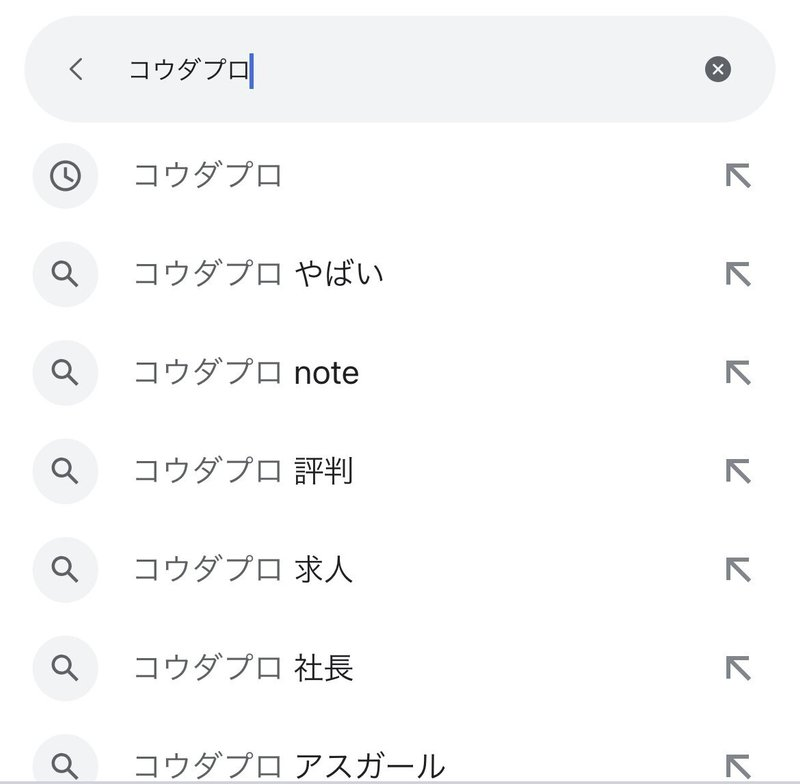800x784 pixels.
Task: Choose the コウダプロ note suggestion
Action: (246, 373)
